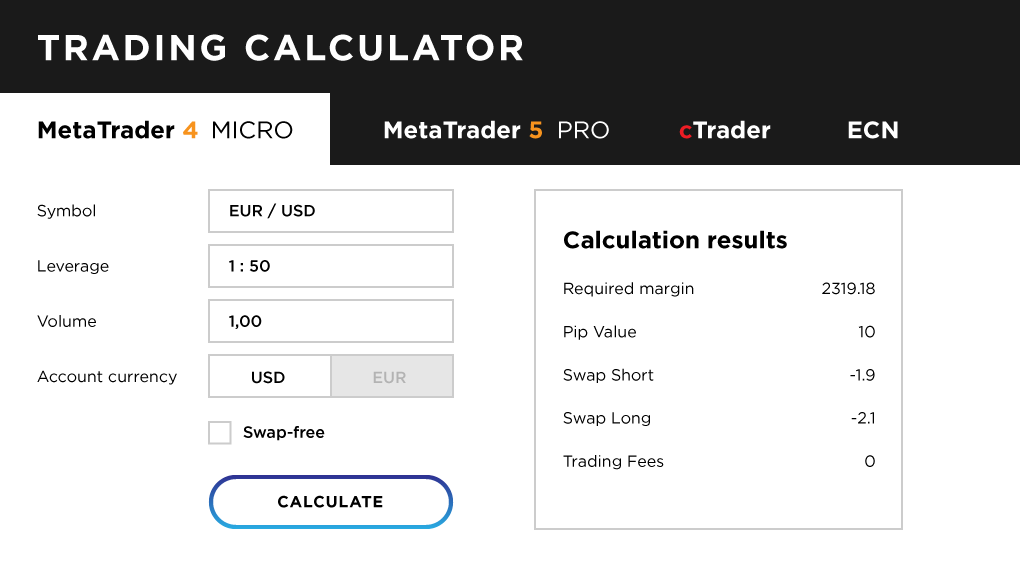
Task: Click the Swap Long value -2.1
Action: pyautogui.click(x=862, y=418)
